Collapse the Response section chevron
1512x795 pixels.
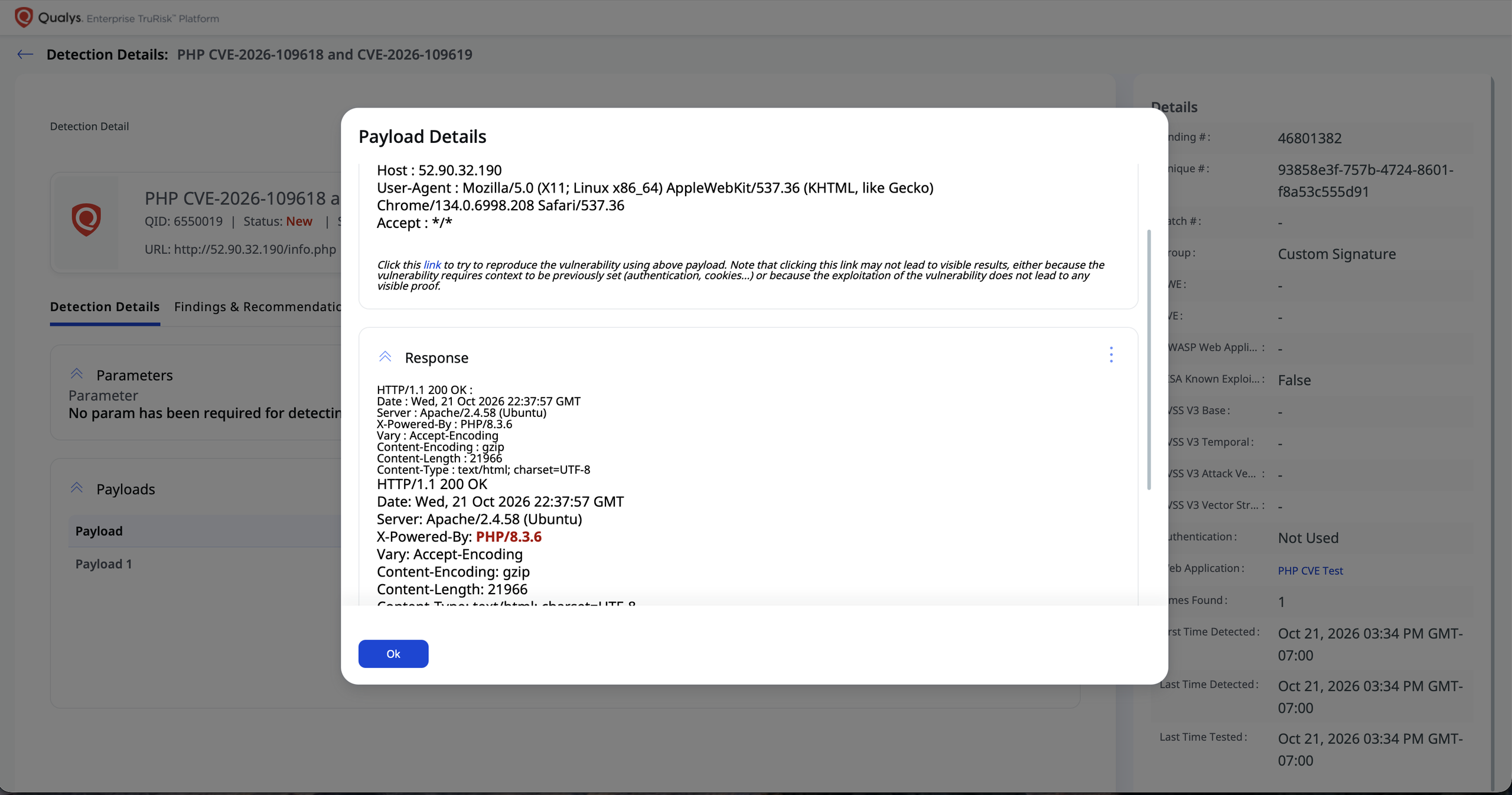[x=385, y=357]
